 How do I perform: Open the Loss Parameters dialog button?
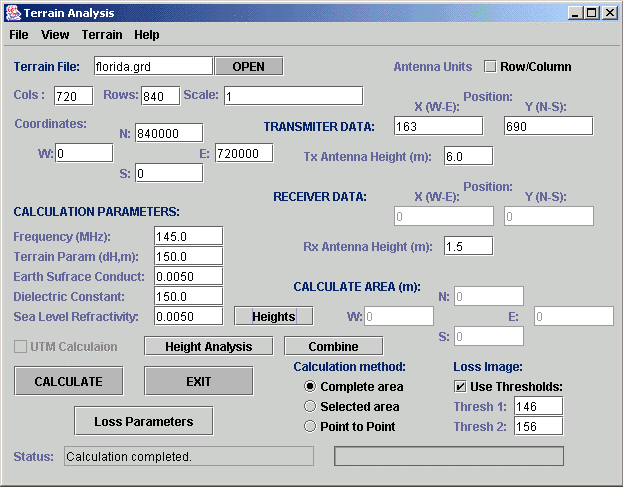pos(143,421)
